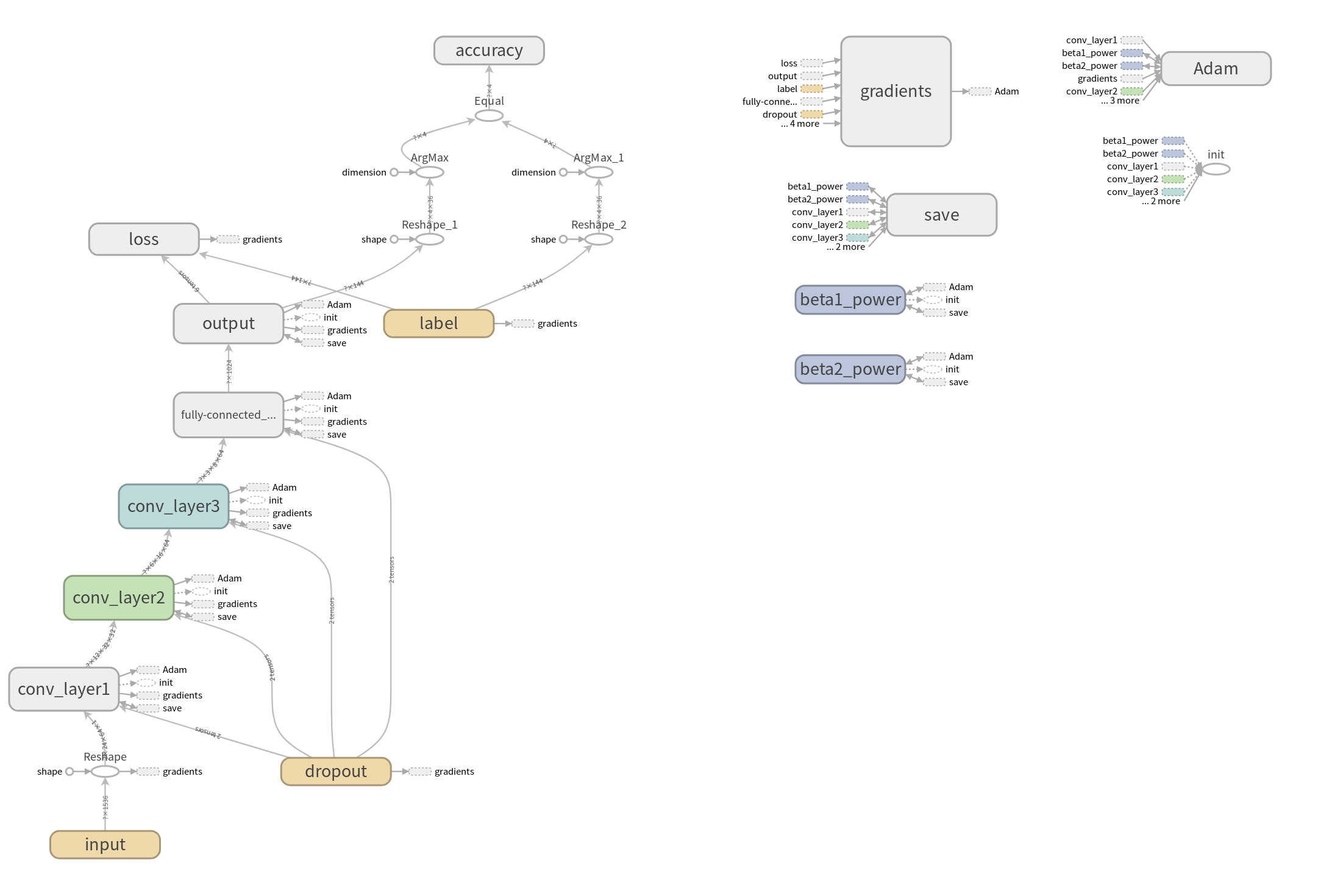
Task: Click the standalone init op ellipse
Action: point(1216,169)
